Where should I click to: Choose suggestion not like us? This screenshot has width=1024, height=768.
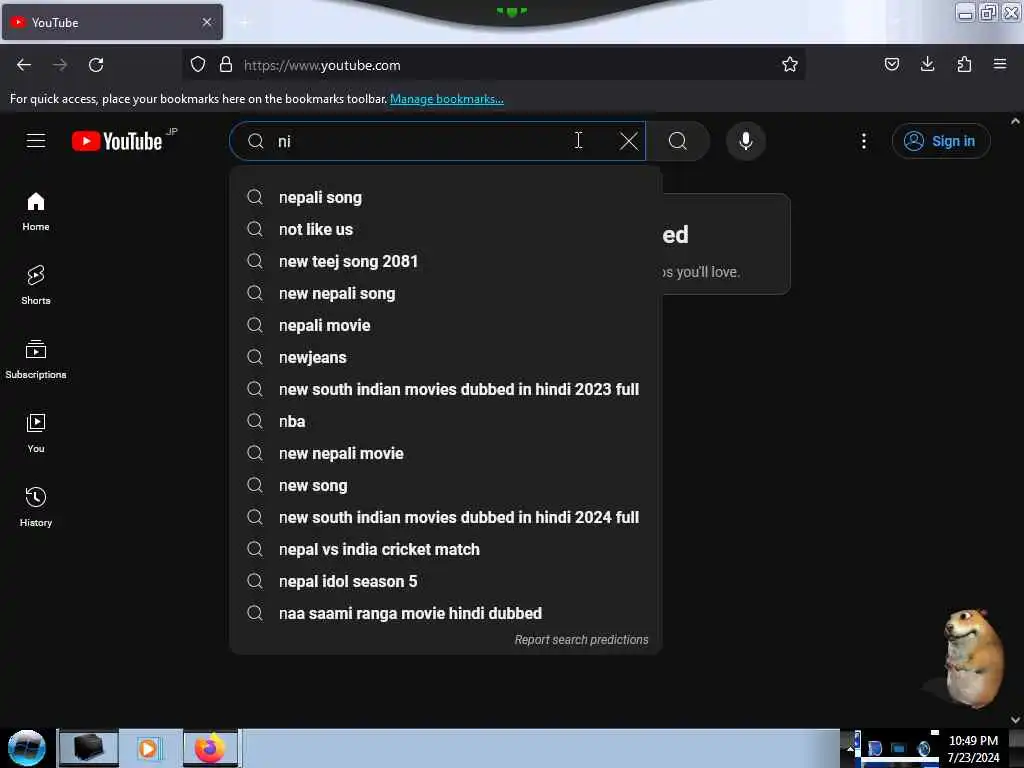pos(445,229)
